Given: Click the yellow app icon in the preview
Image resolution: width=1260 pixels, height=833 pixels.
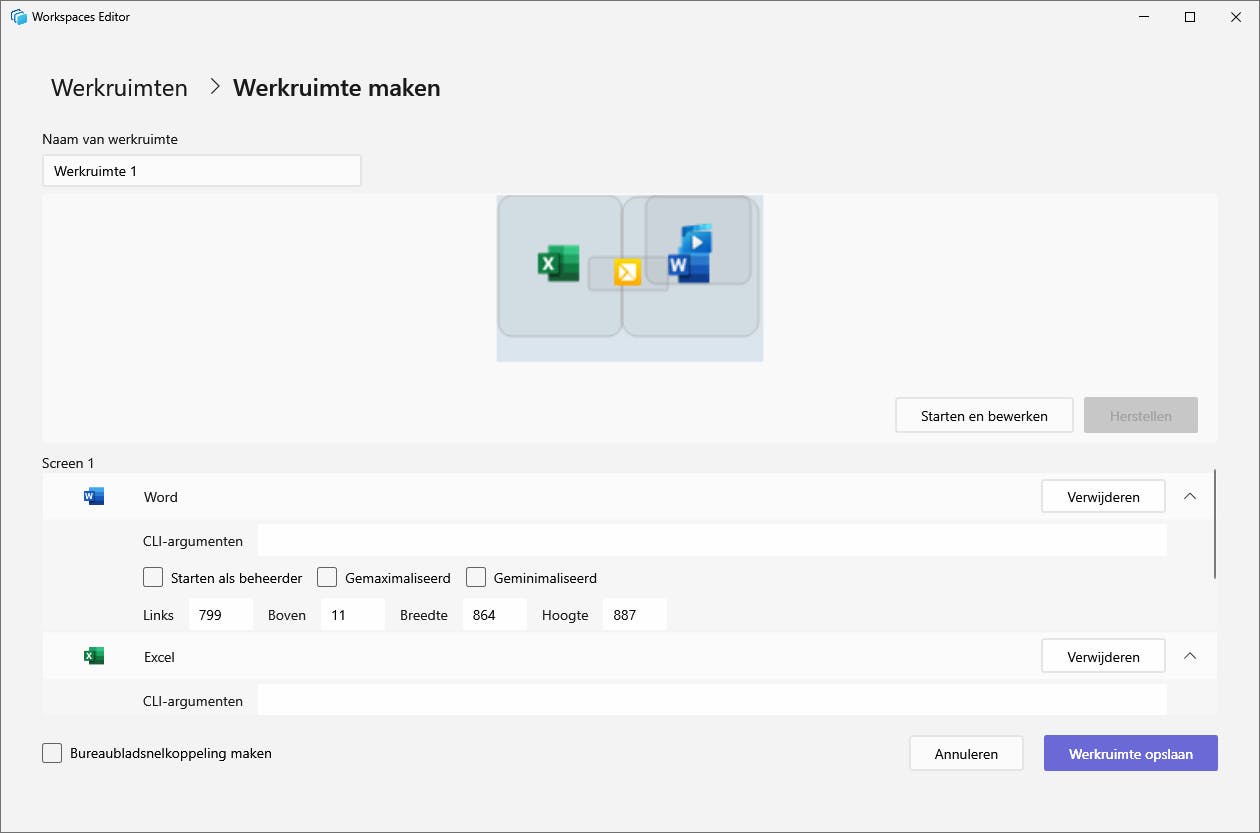Looking at the screenshot, I should pos(627,272).
